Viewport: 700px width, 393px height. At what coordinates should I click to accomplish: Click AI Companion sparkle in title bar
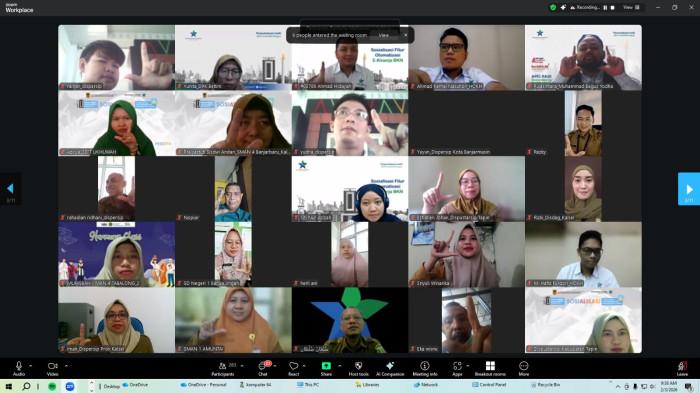(x=563, y=8)
